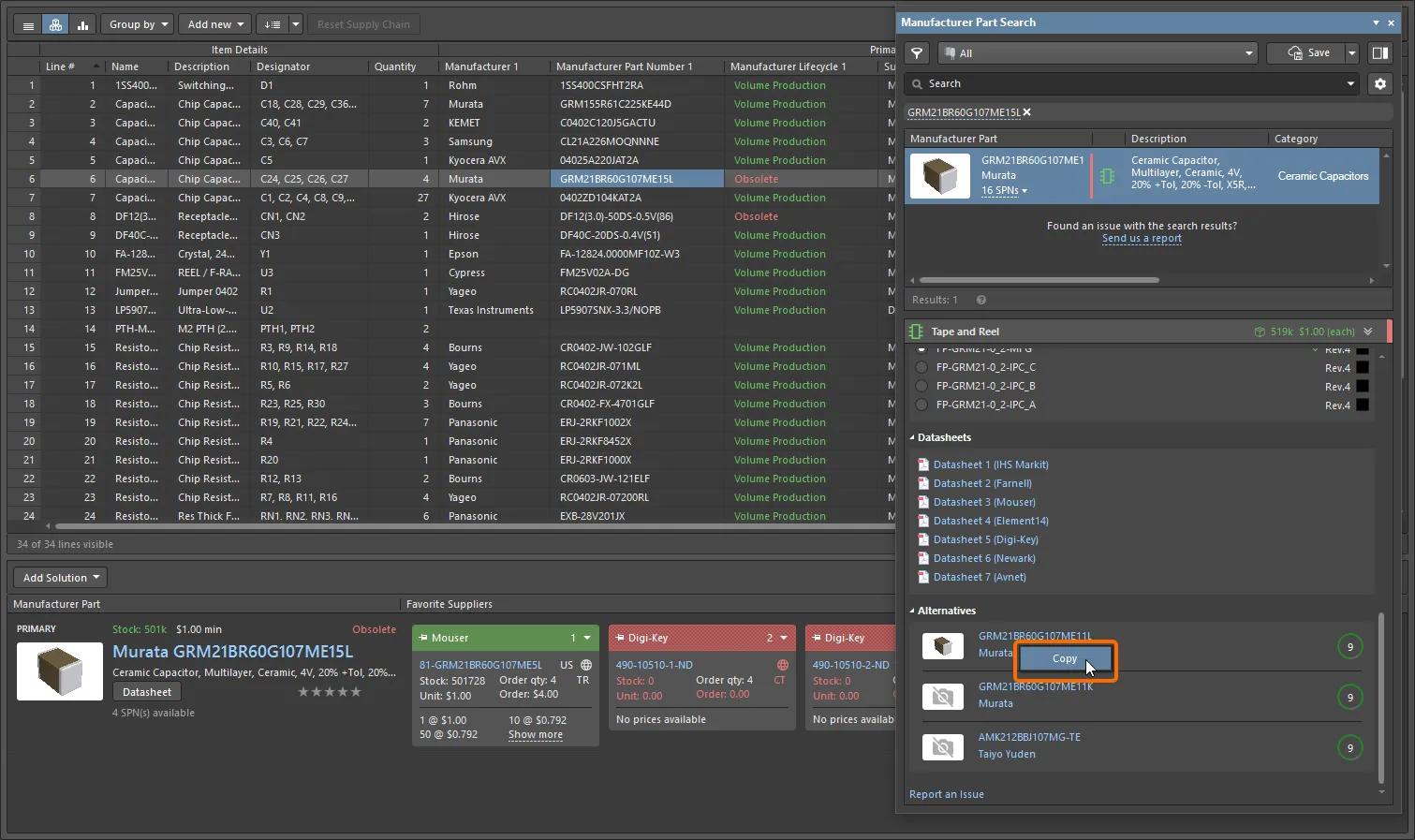1415x840 pixels.
Task: Expand the Tape and Reel double chevron
Action: pos(1368,332)
